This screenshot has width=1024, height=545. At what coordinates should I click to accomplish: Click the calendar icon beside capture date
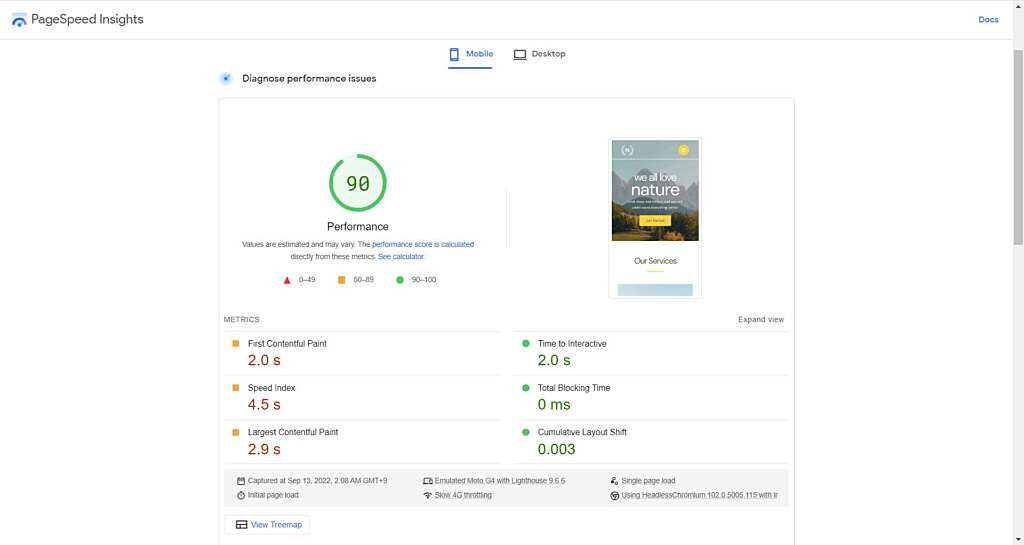pyautogui.click(x=241, y=481)
